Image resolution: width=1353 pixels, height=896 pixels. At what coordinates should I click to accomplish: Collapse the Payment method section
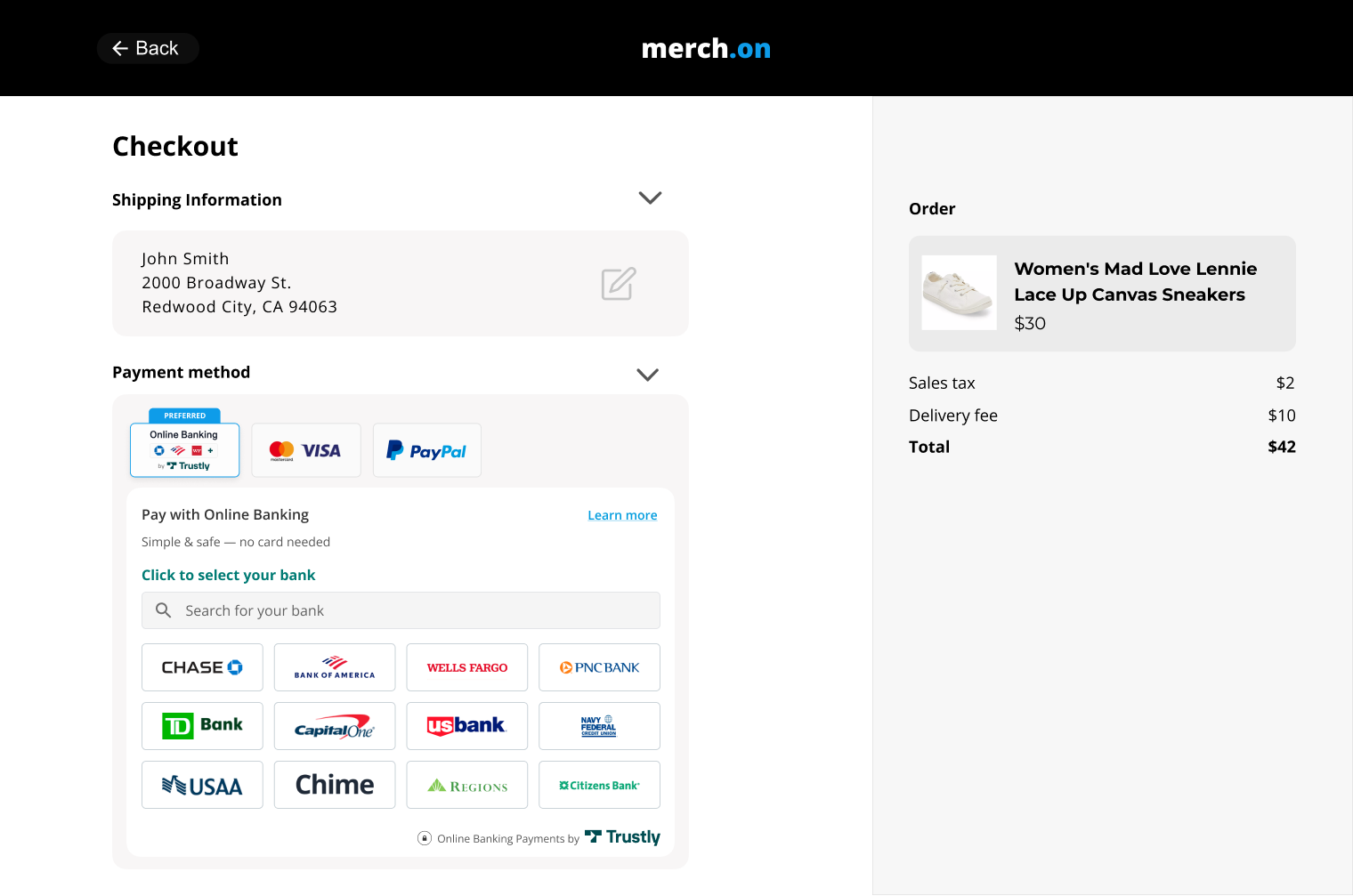(x=648, y=375)
